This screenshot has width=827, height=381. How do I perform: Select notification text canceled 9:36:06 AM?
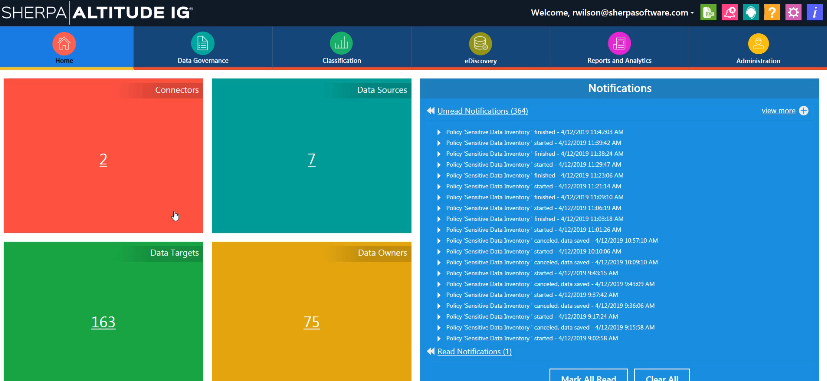pyautogui.click(x=550, y=306)
